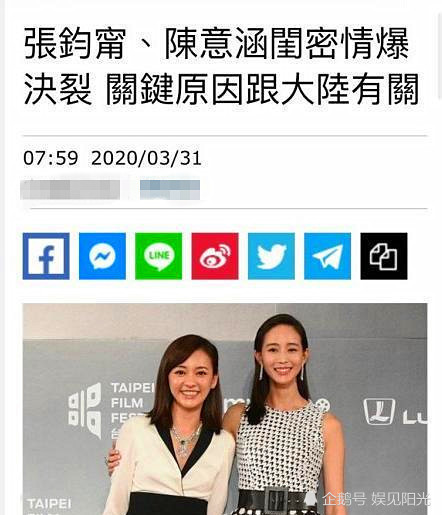Screen dimensions: 442x515
Task: Select the blurred gray author name
Action: [x=70, y=190]
